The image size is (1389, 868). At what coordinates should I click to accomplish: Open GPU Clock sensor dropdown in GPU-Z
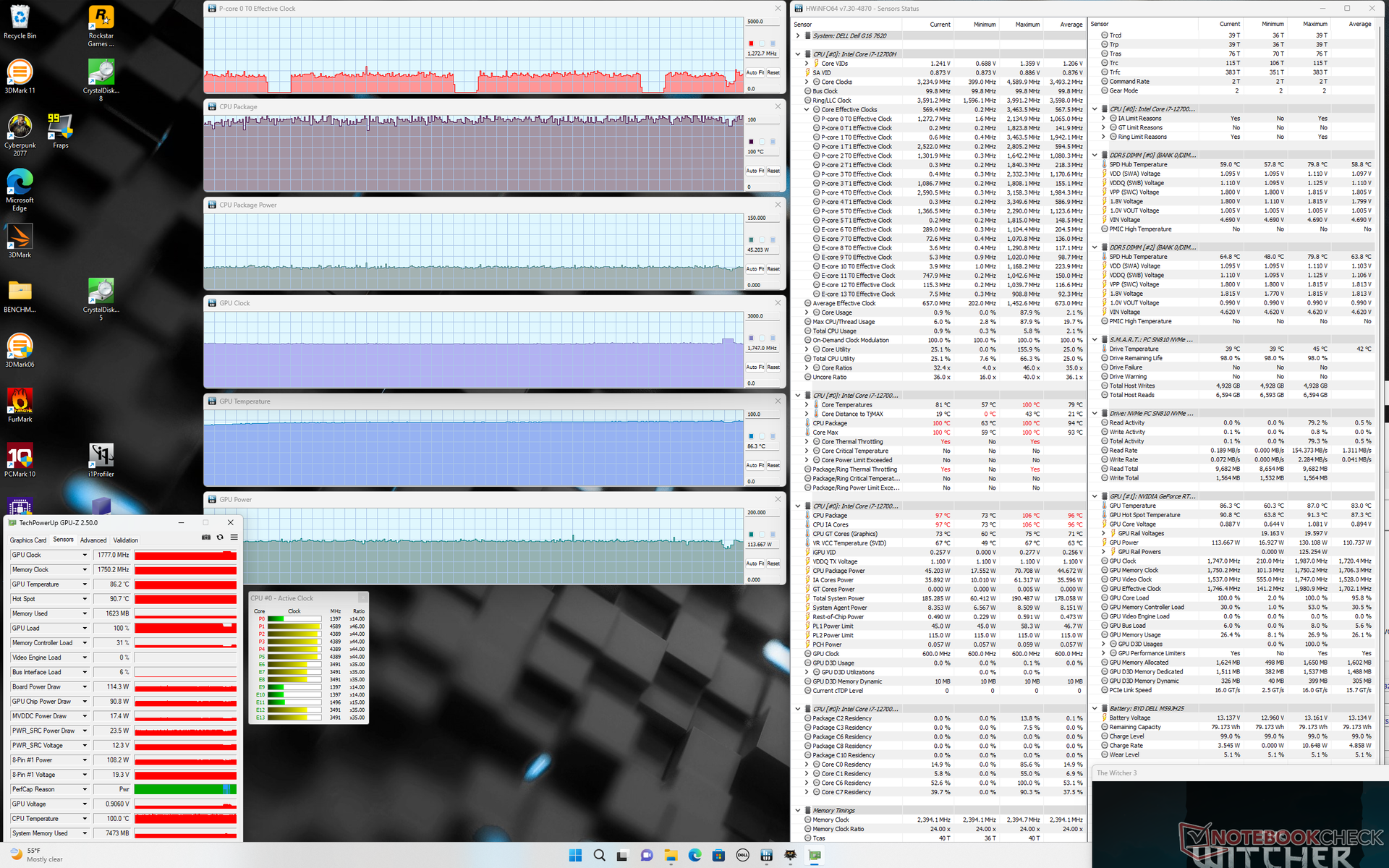[x=85, y=555]
